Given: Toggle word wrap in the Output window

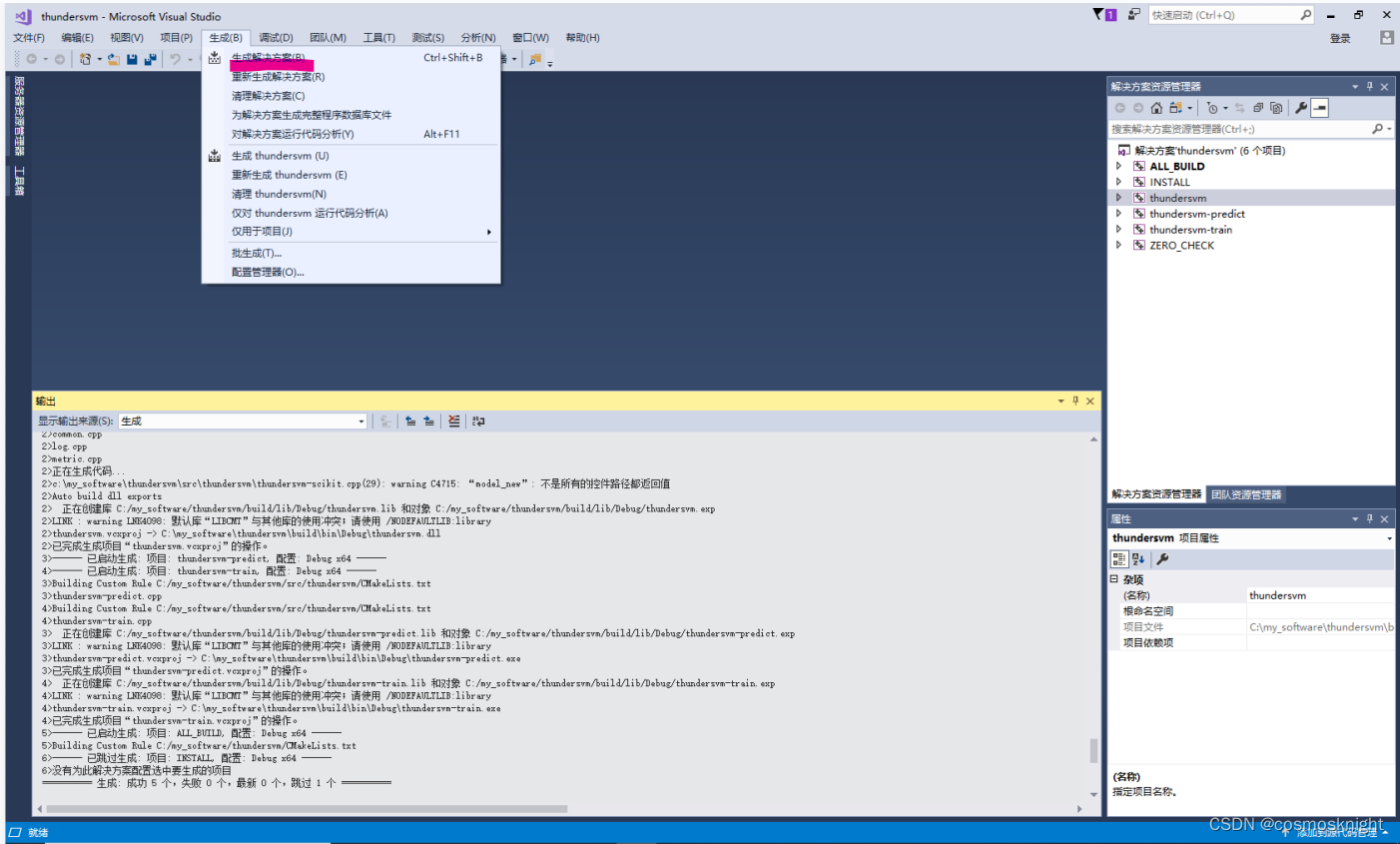Looking at the screenshot, I should (477, 421).
